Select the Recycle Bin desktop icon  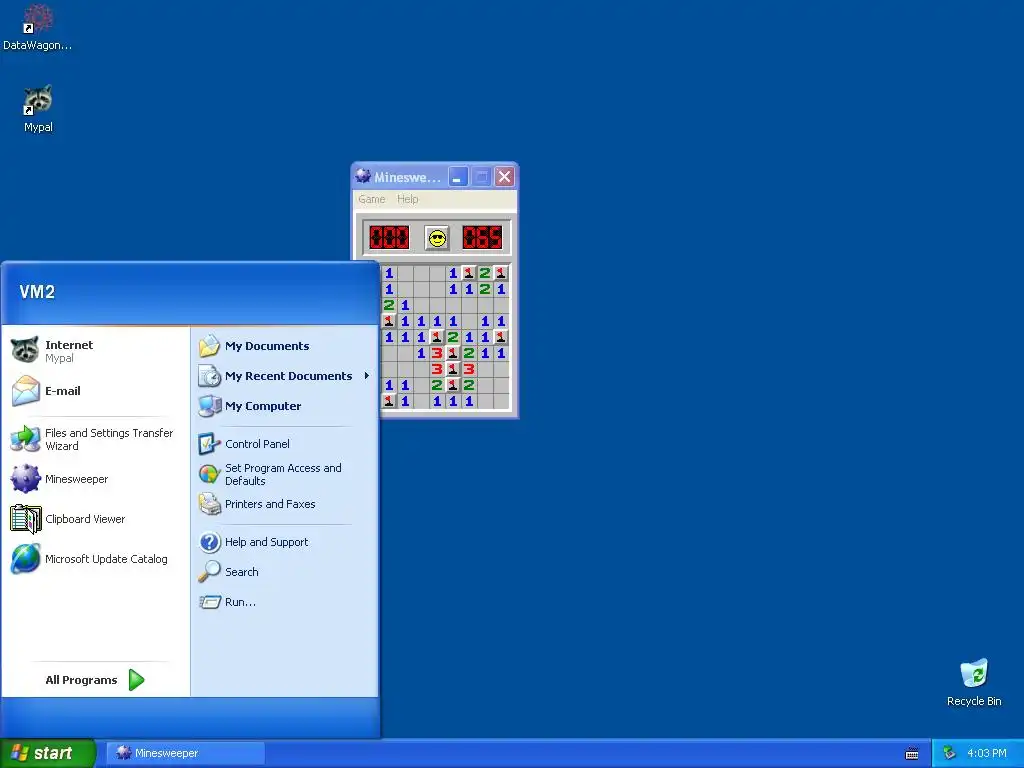[x=974, y=683]
